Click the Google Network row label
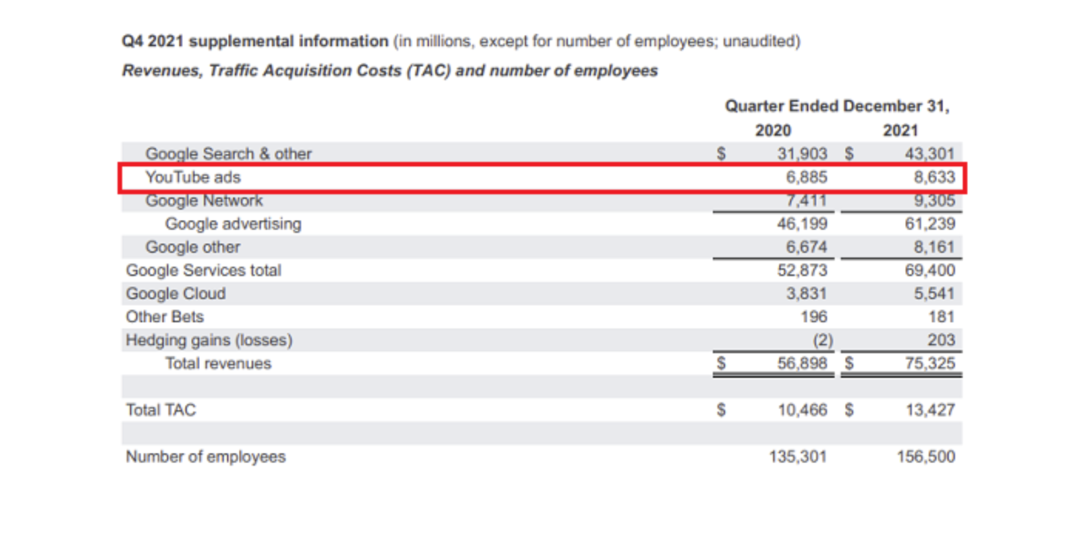The height and width of the screenshot is (540, 1080). coord(204,201)
